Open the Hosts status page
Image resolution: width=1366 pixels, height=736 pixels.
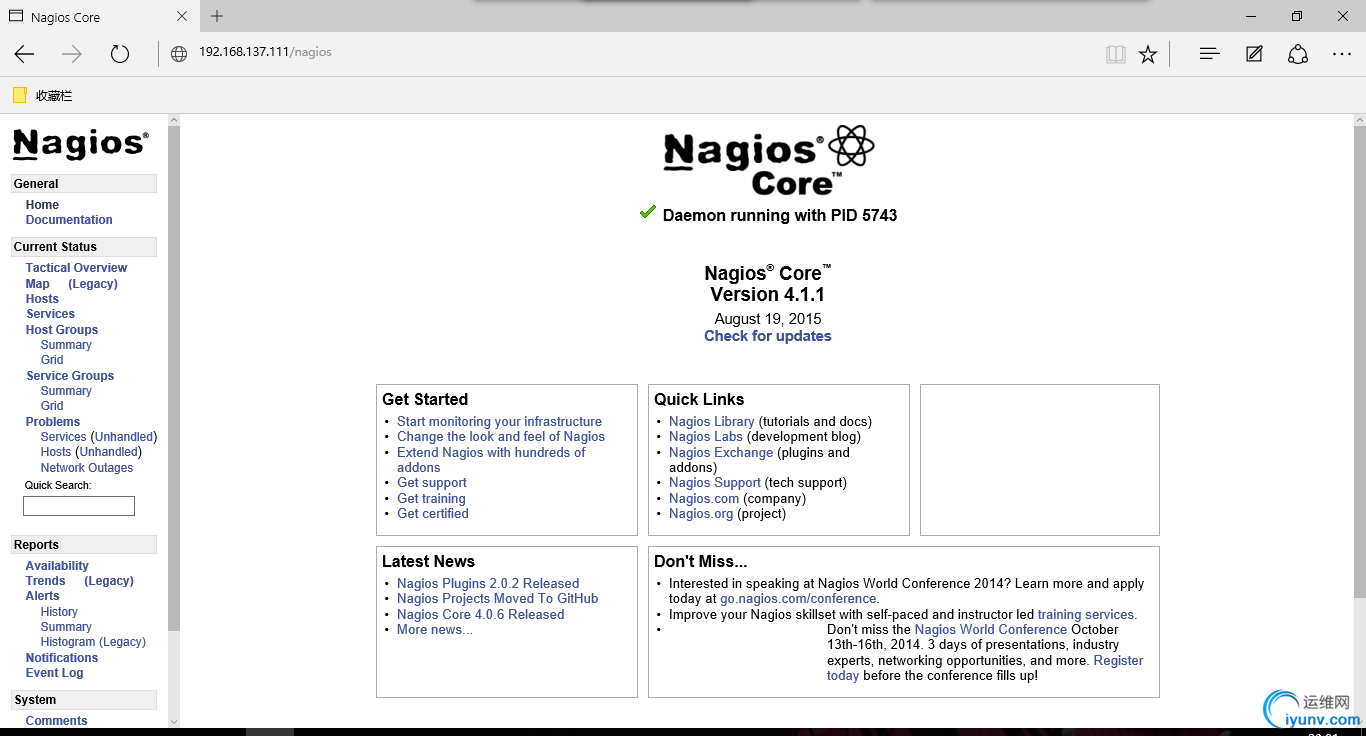[42, 299]
